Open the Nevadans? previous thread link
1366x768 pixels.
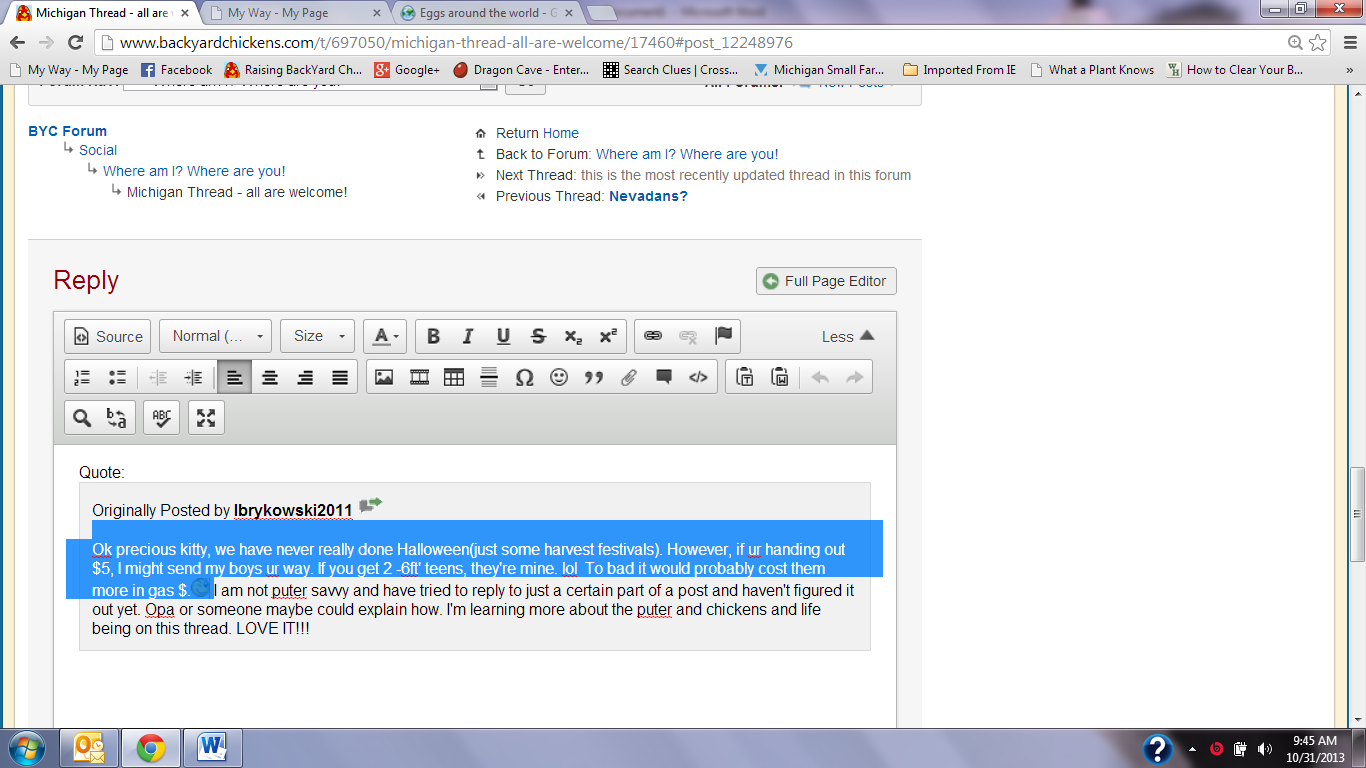click(648, 196)
